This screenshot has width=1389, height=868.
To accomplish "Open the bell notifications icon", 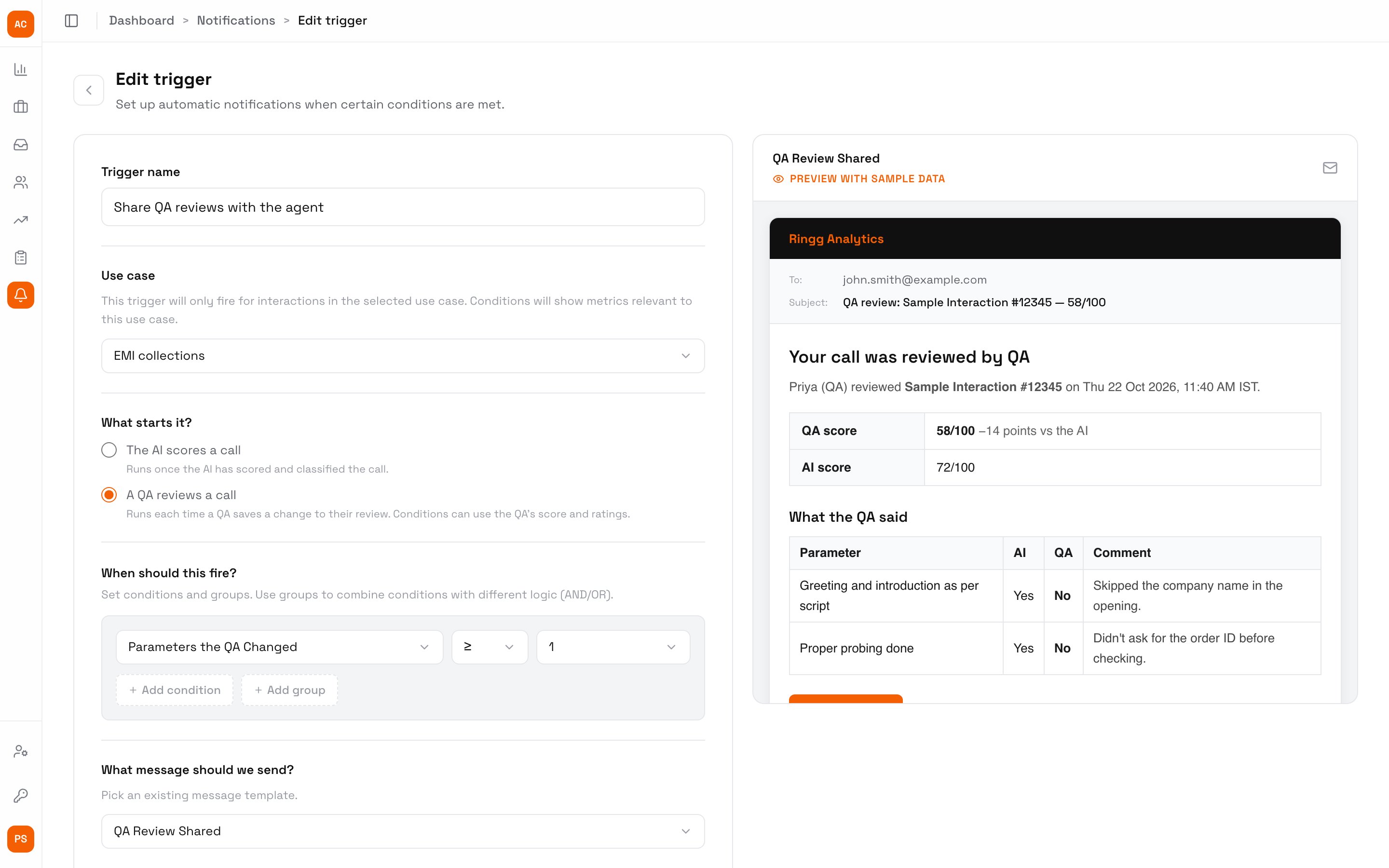I will tap(21, 295).
